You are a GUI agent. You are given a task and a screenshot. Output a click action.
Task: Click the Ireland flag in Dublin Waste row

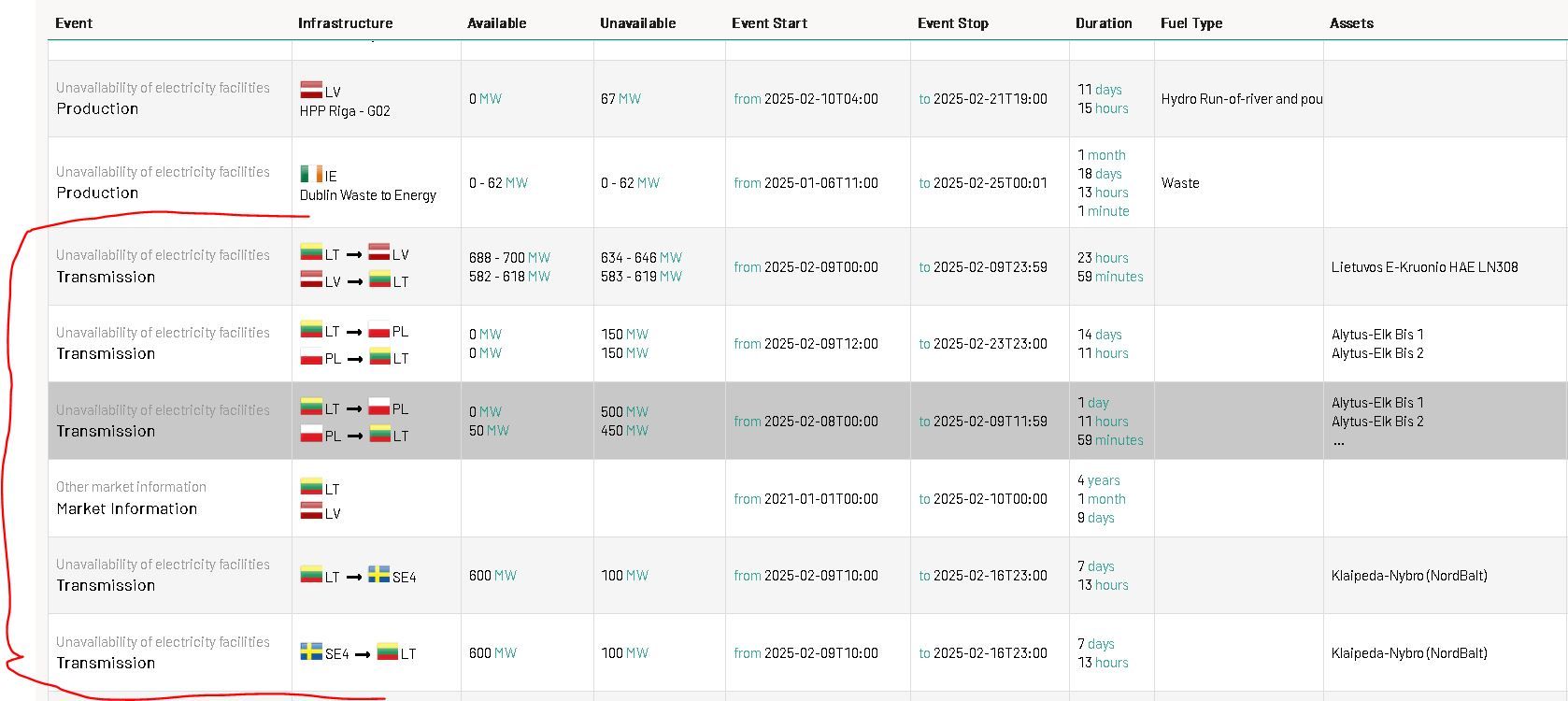(x=311, y=174)
